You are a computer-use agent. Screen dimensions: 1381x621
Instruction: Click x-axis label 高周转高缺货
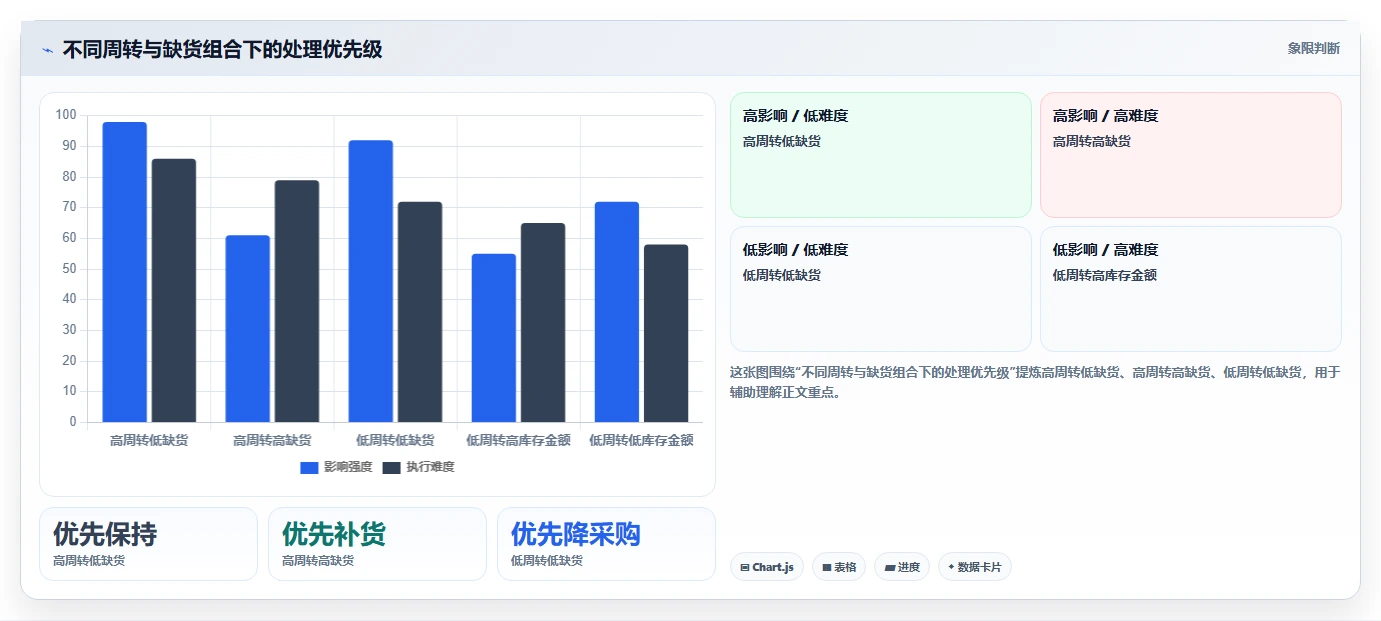point(272,440)
